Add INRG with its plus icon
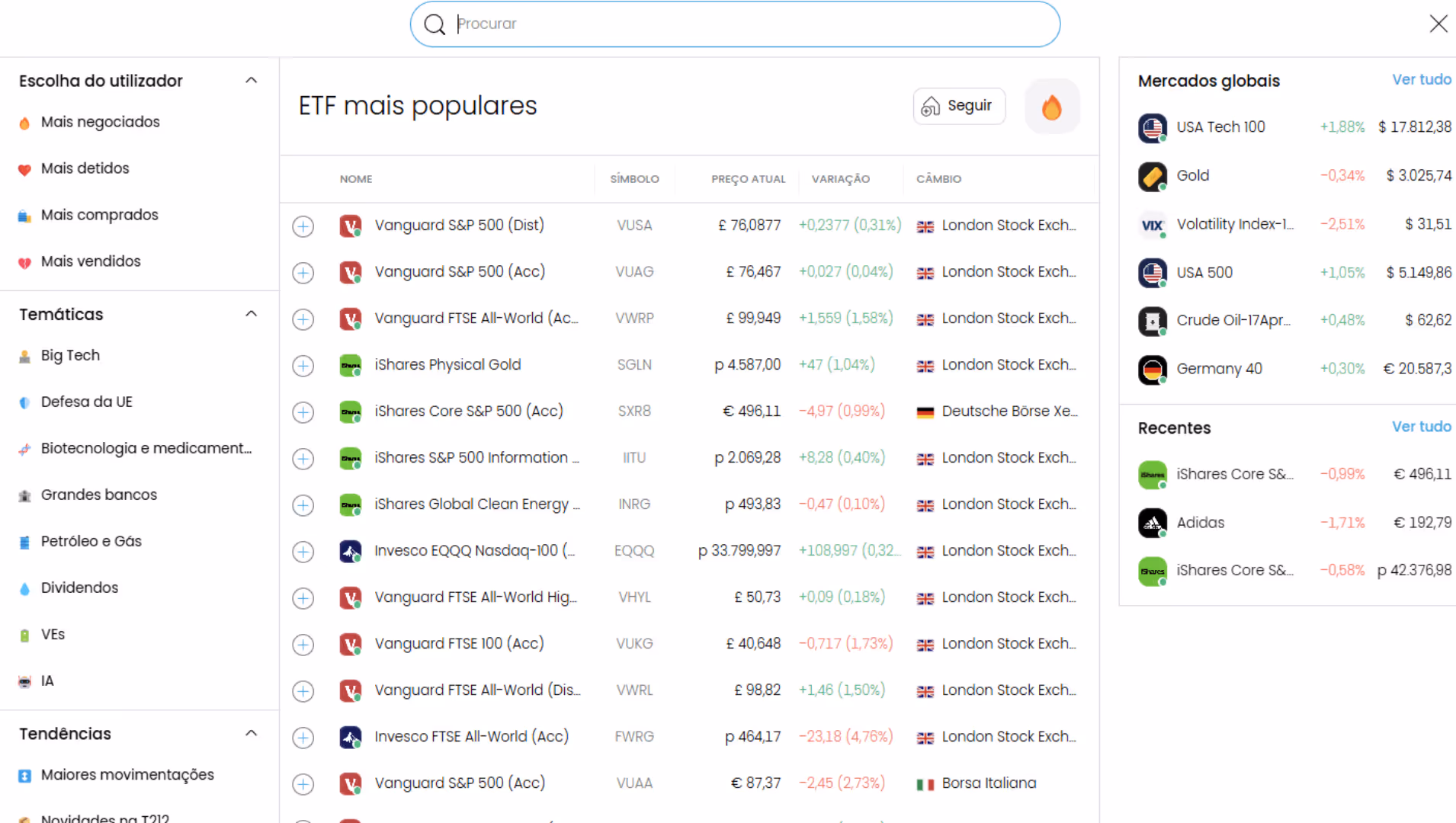 click(x=303, y=505)
